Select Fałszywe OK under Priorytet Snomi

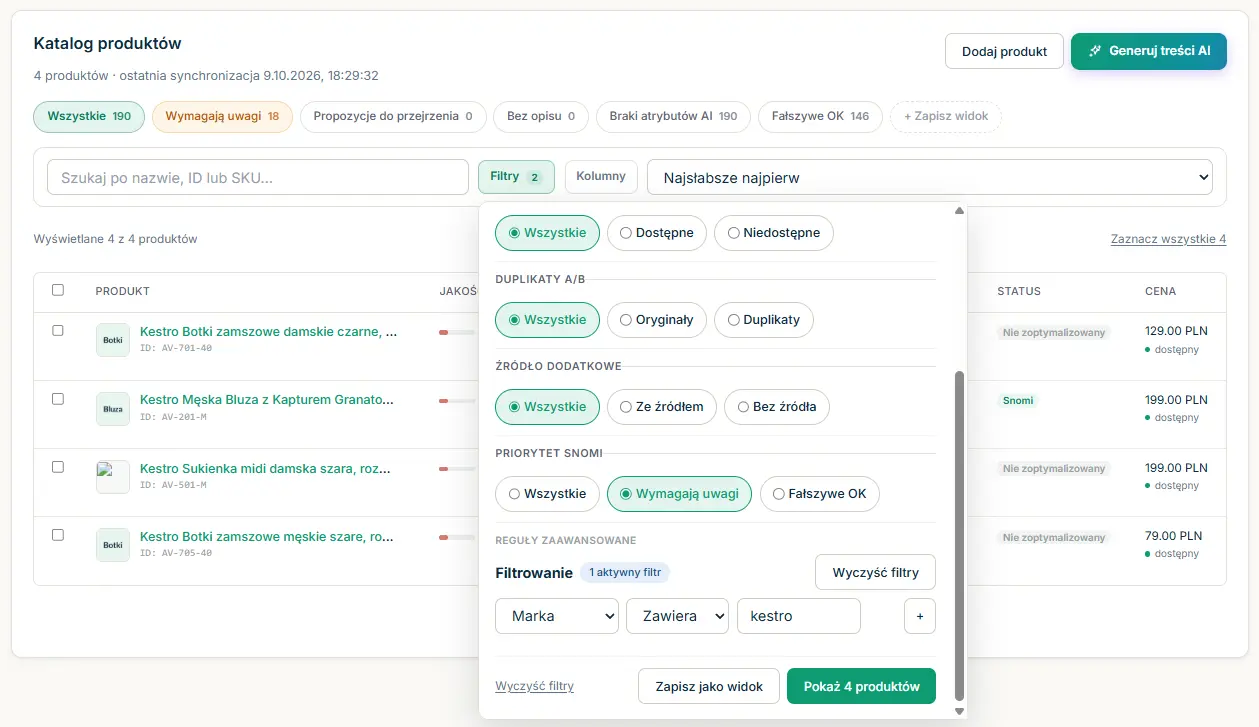click(820, 494)
